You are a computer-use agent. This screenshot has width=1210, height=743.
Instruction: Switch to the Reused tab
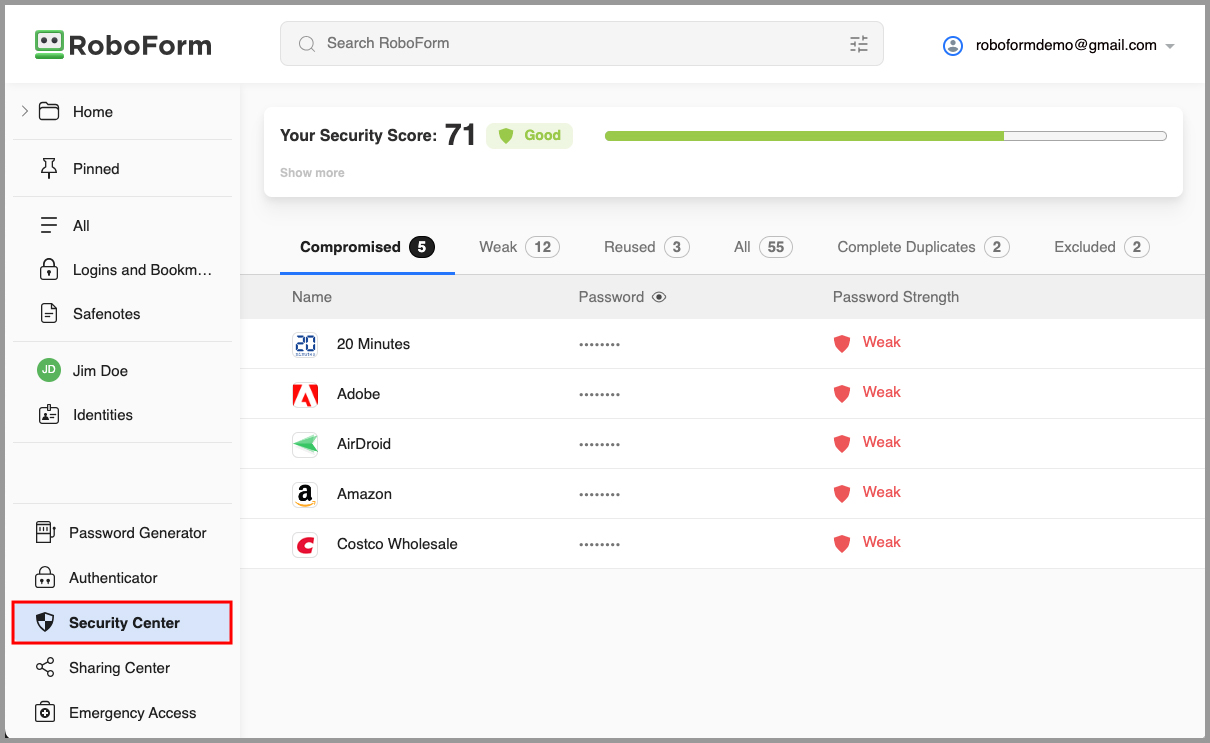point(646,247)
